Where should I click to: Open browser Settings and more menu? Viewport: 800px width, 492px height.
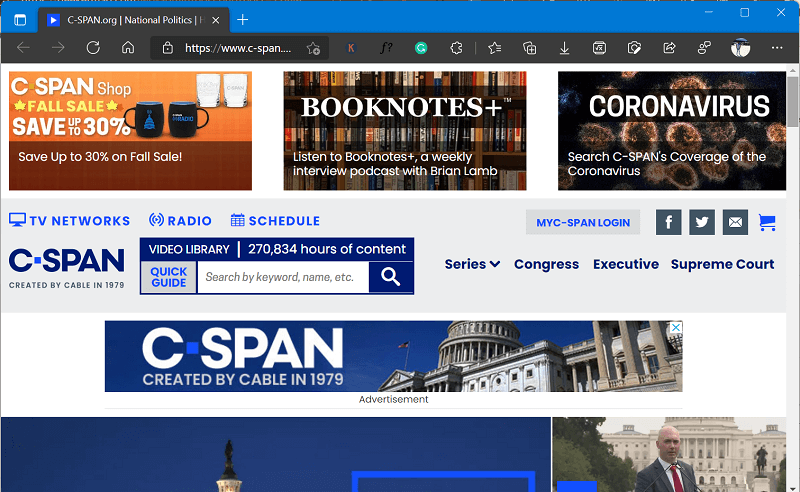pos(777,48)
